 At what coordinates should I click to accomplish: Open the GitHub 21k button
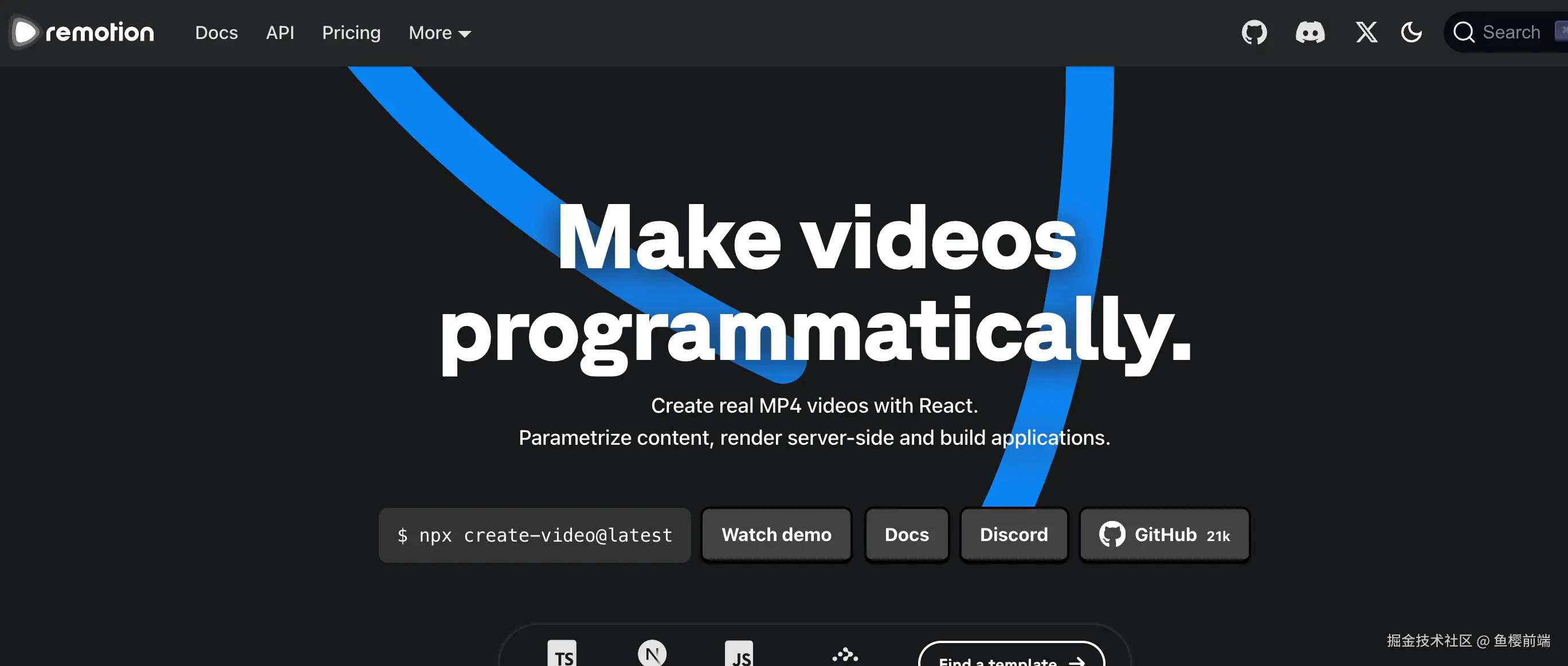tap(1164, 535)
